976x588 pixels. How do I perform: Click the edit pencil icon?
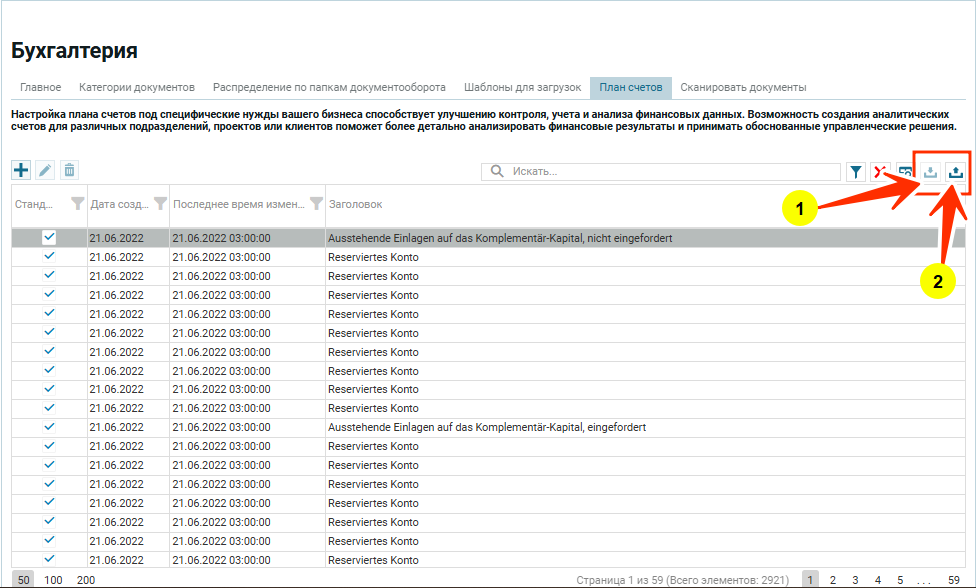tap(45, 170)
